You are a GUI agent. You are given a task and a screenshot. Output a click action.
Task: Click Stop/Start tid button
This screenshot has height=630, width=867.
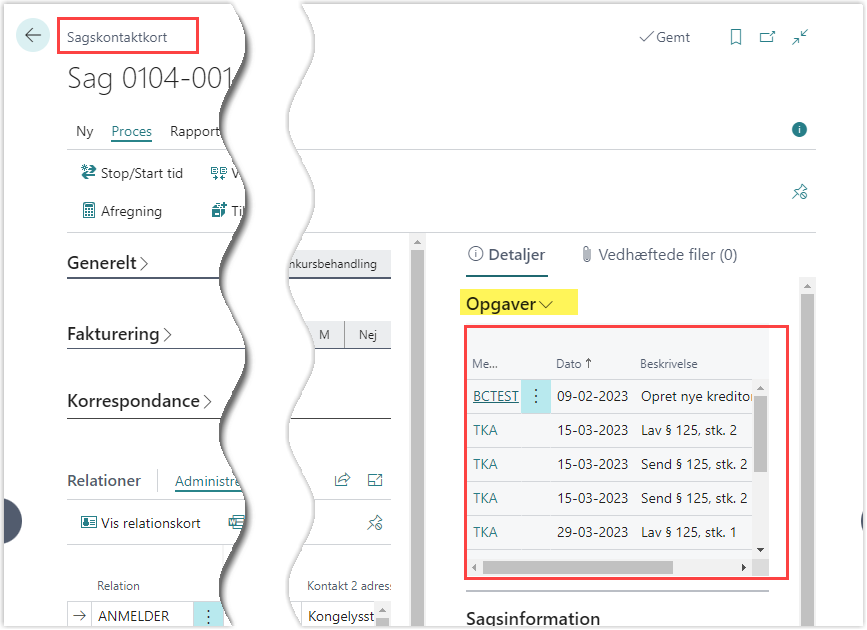click(x=132, y=173)
